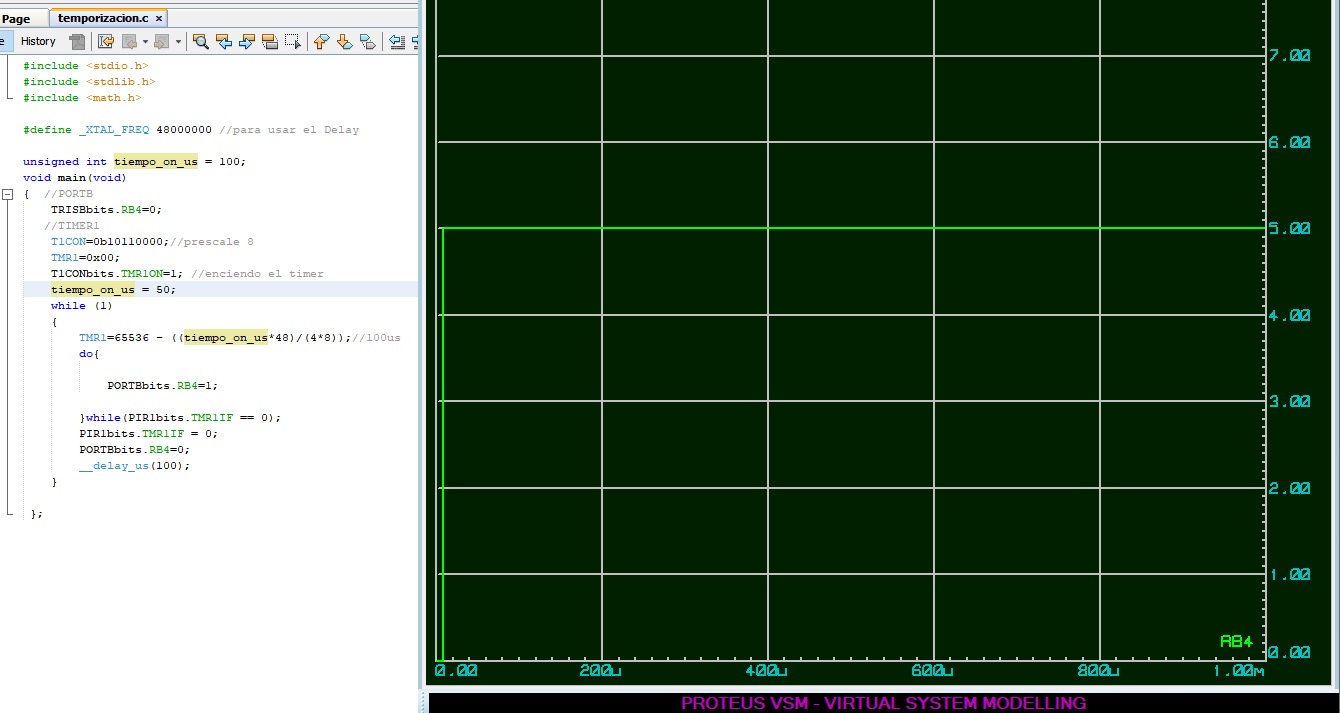Click Shift Line Left icon
1340x713 pixels.
coord(397,41)
